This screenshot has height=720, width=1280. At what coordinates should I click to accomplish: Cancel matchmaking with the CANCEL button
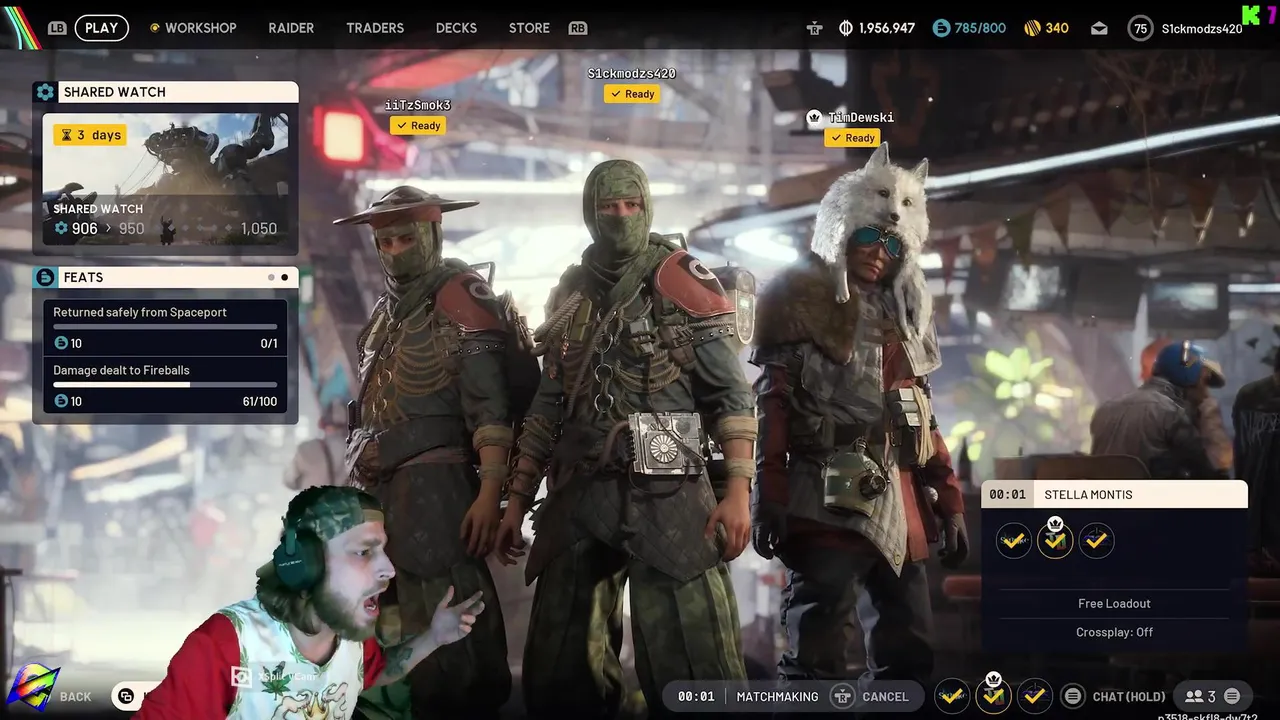[885, 697]
